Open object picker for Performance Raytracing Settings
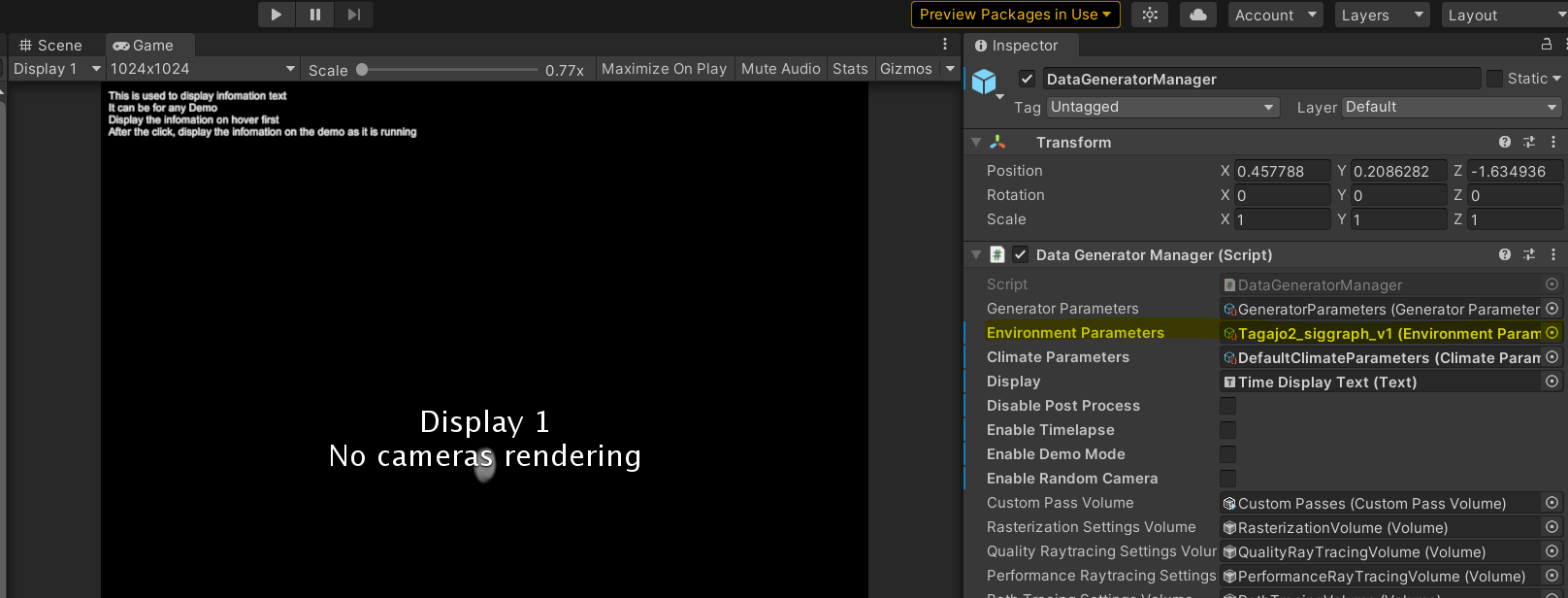Viewport: 1568px width, 598px height. pyautogui.click(x=1552, y=576)
